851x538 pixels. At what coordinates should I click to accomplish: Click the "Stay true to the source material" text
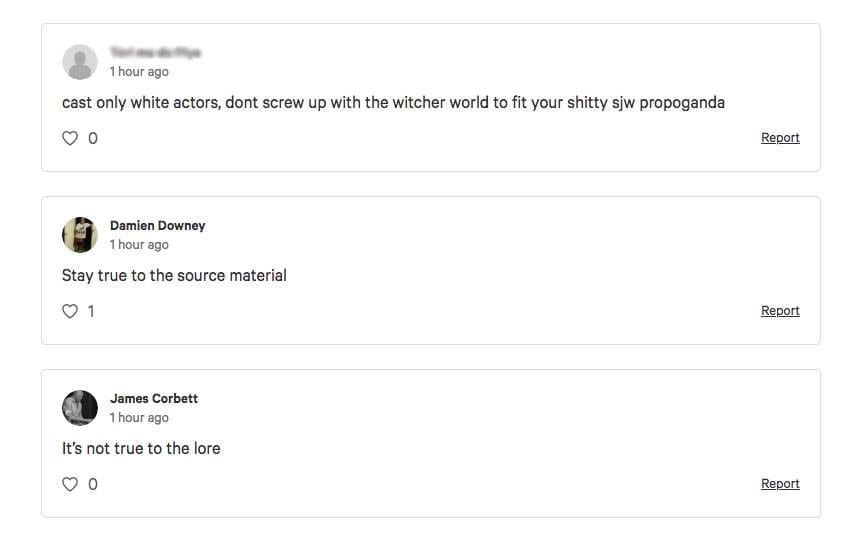coord(174,275)
